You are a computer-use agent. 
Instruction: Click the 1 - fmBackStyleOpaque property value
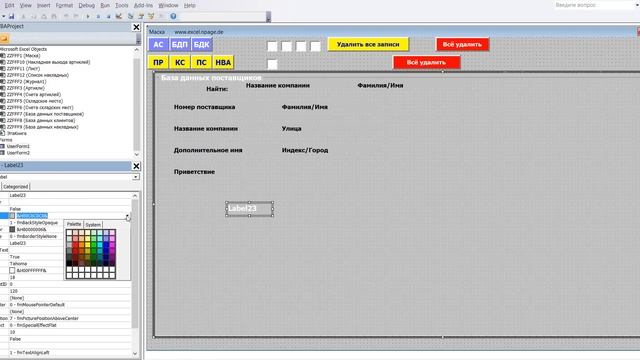(x=34, y=223)
